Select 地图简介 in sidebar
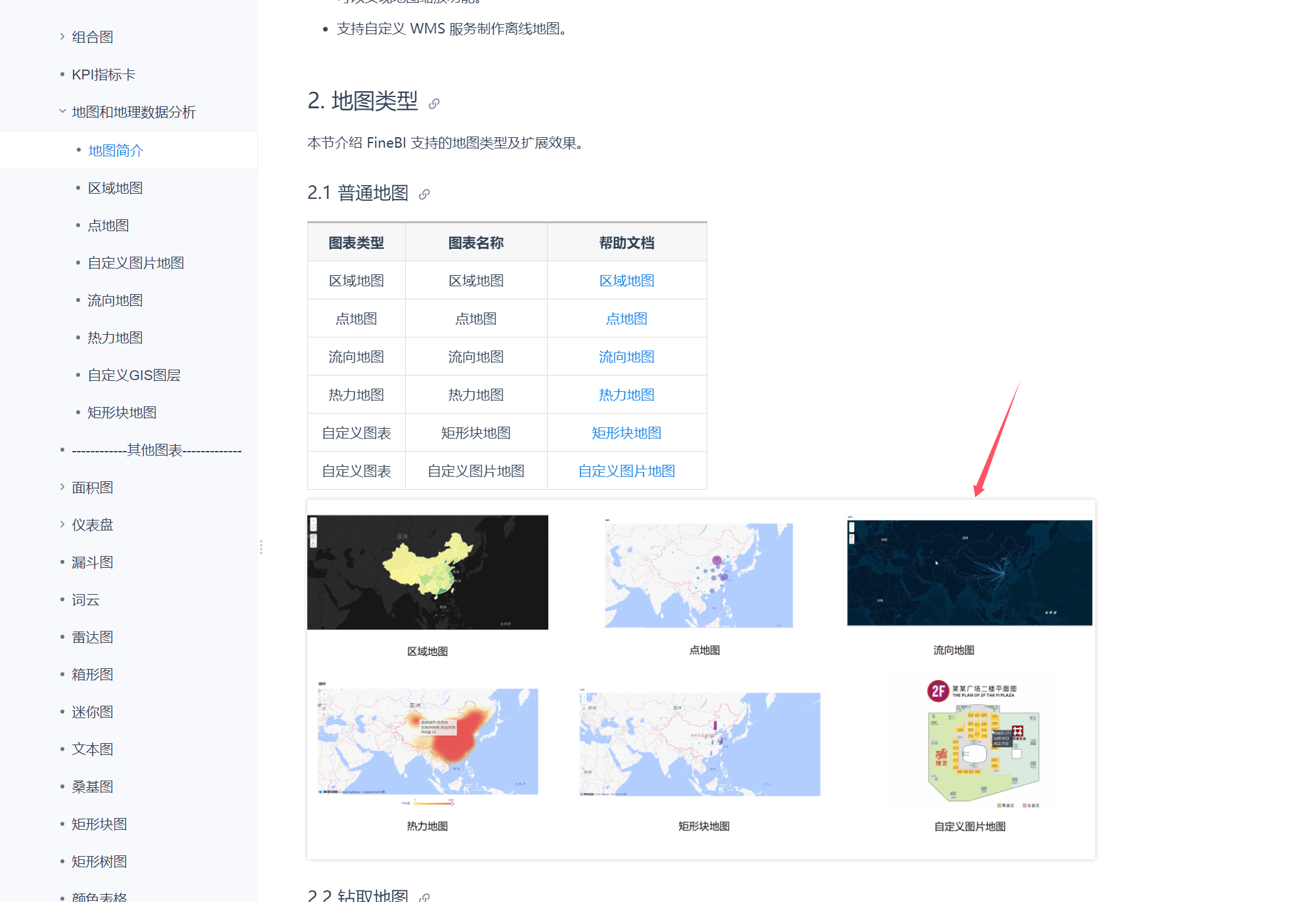Image resolution: width=1316 pixels, height=902 pixels. pos(116,150)
